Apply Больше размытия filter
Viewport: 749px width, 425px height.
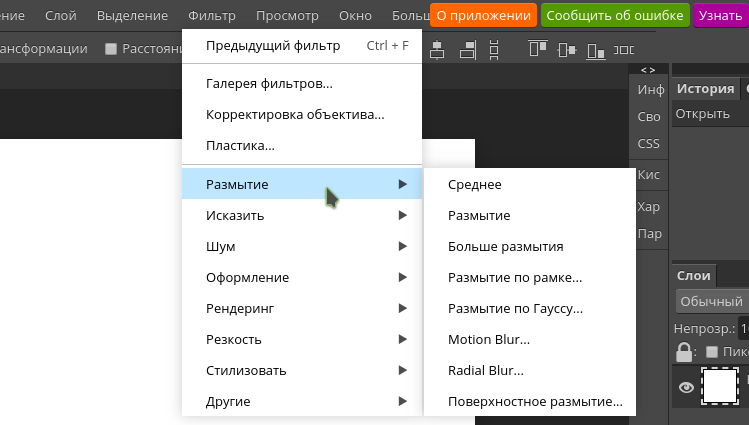pyautogui.click(x=530, y=246)
